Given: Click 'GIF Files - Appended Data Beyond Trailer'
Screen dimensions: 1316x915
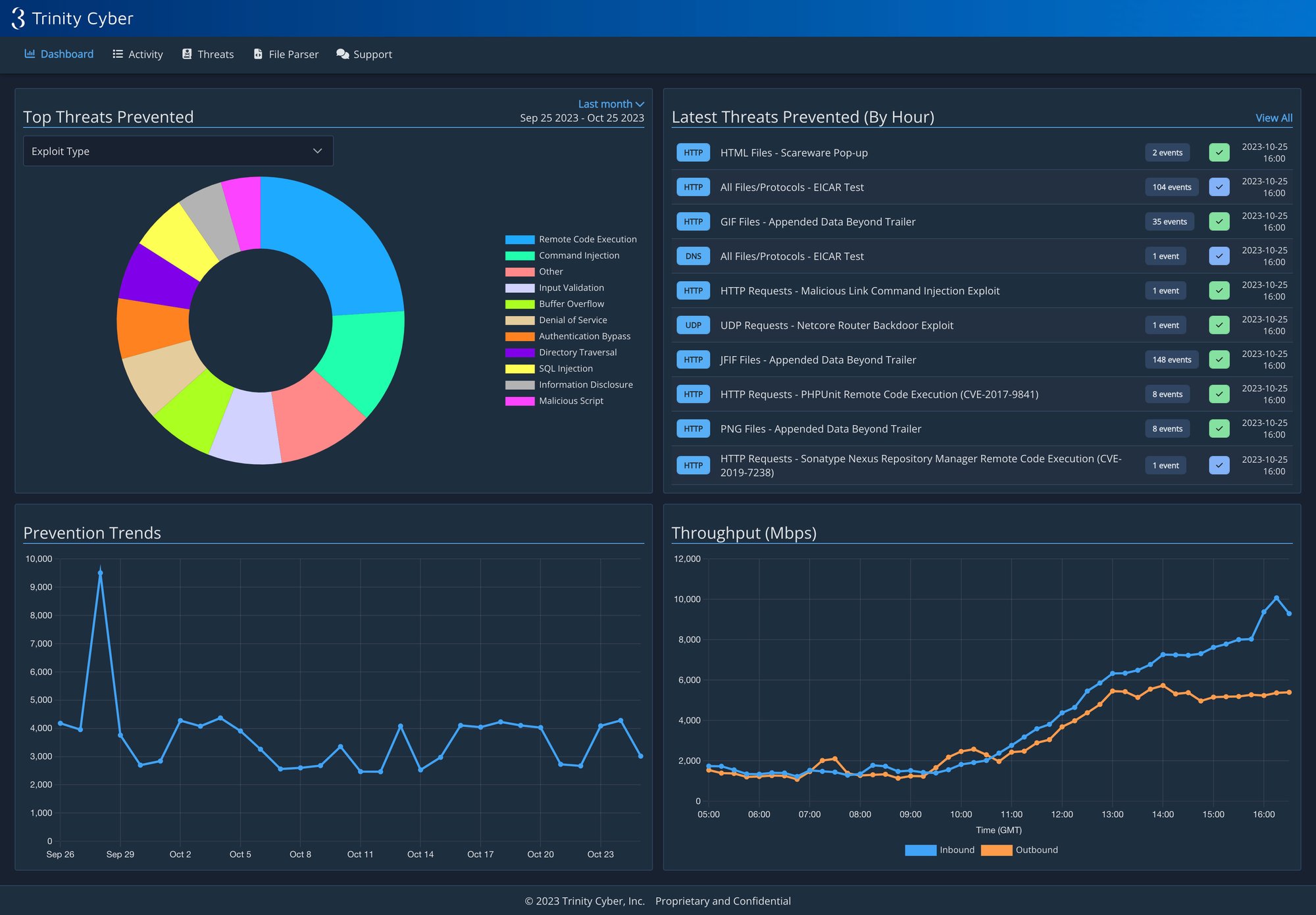Looking at the screenshot, I should tap(818, 222).
